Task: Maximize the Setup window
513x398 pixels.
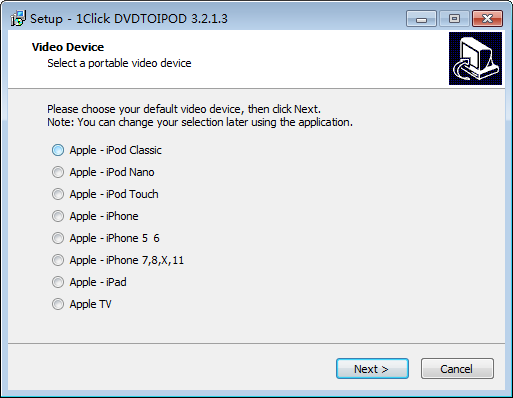Action: [x=454, y=18]
